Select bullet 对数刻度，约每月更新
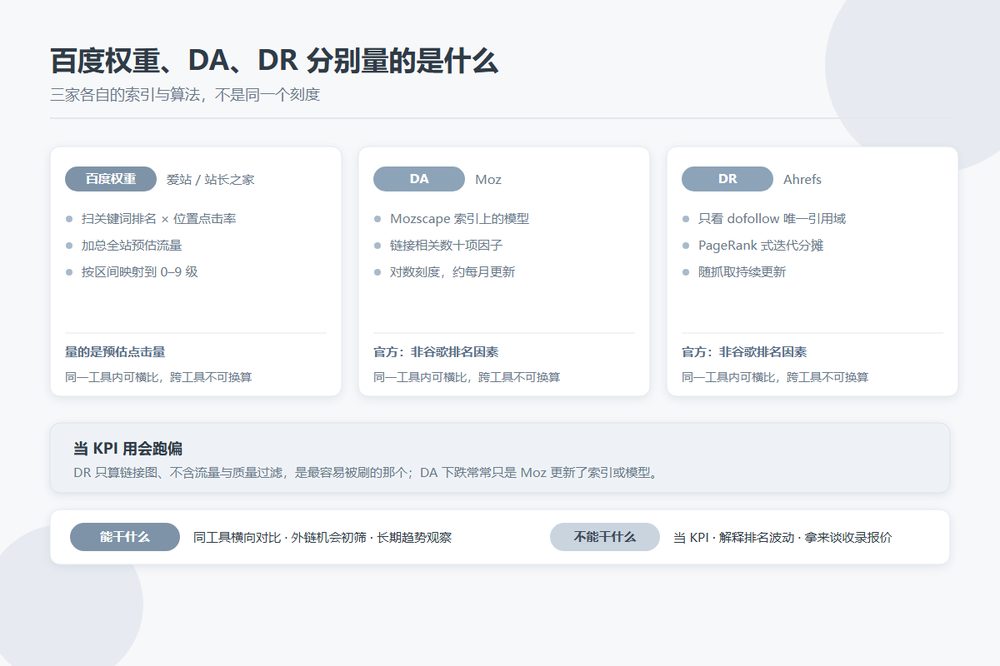This screenshot has width=1000, height=666. tap(453, 272)
